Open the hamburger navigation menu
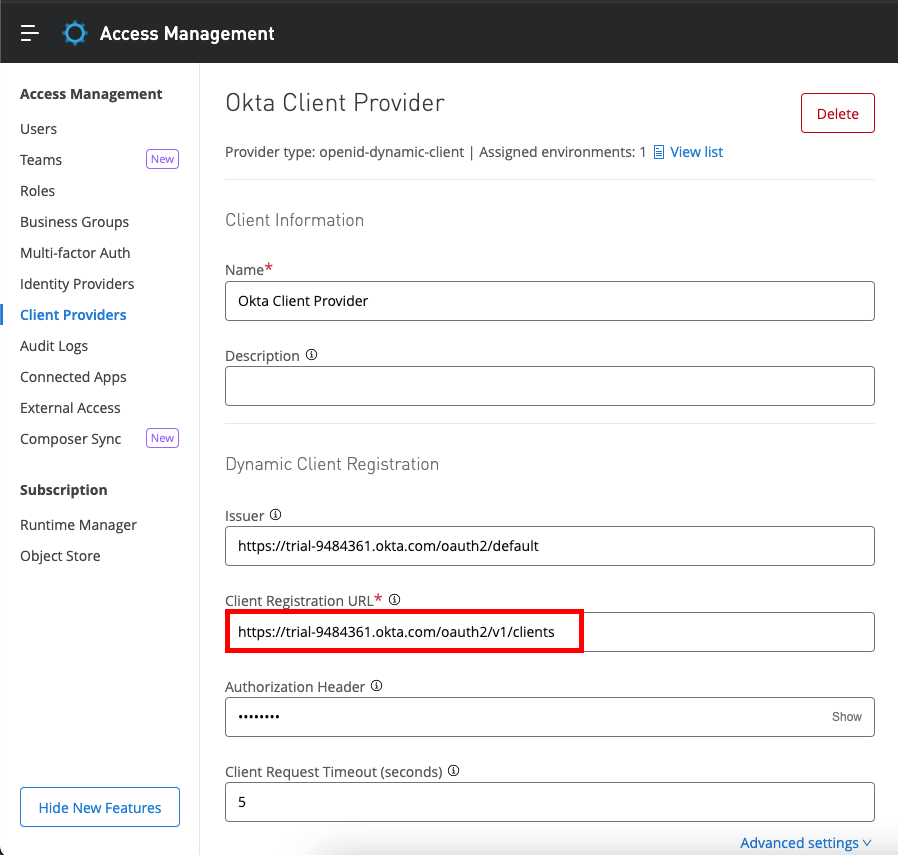This screenshot has width=898, height=855. [x=30, y=33]
